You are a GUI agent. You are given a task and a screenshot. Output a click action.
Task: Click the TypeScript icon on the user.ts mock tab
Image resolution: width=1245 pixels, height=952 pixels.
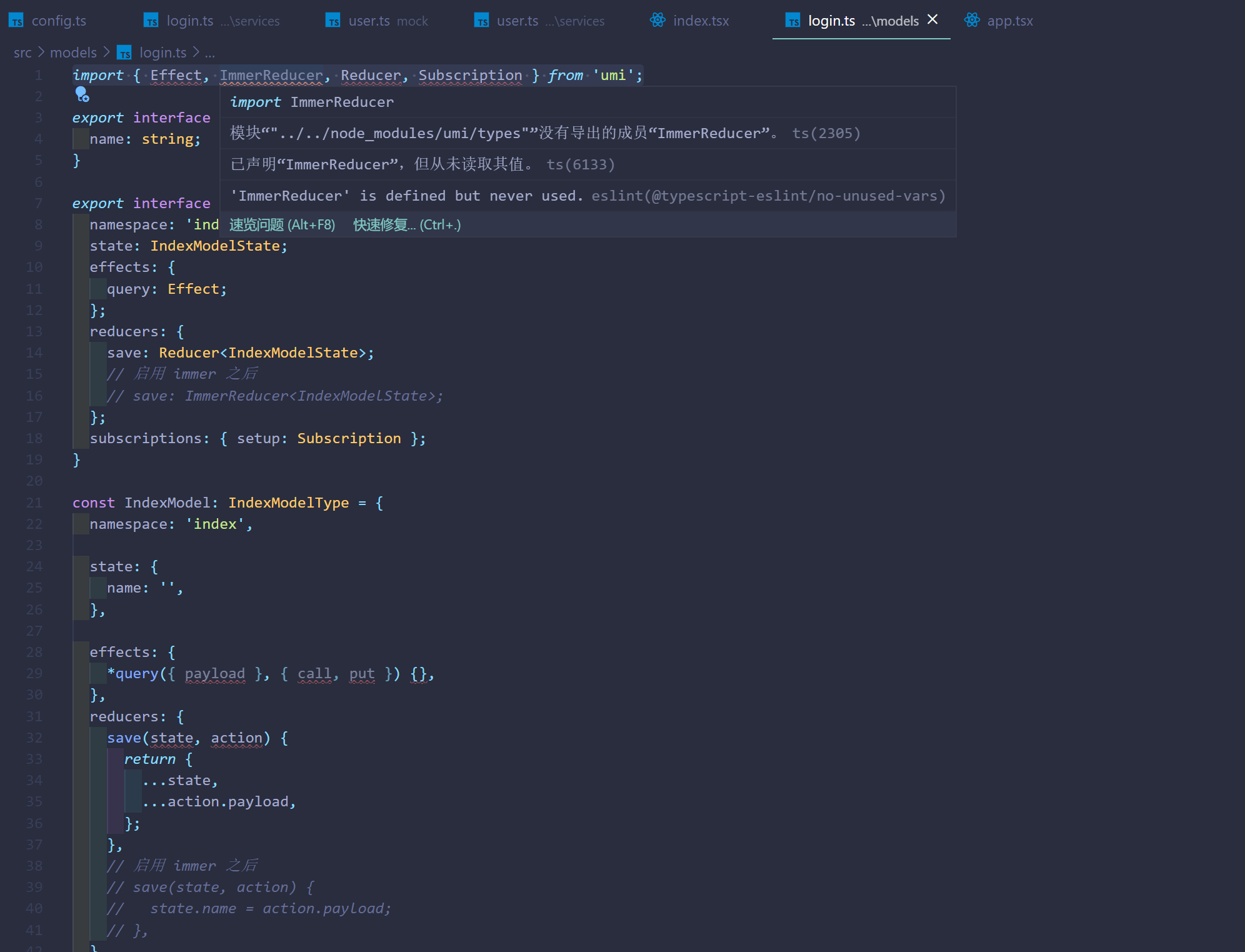[332, 20]
